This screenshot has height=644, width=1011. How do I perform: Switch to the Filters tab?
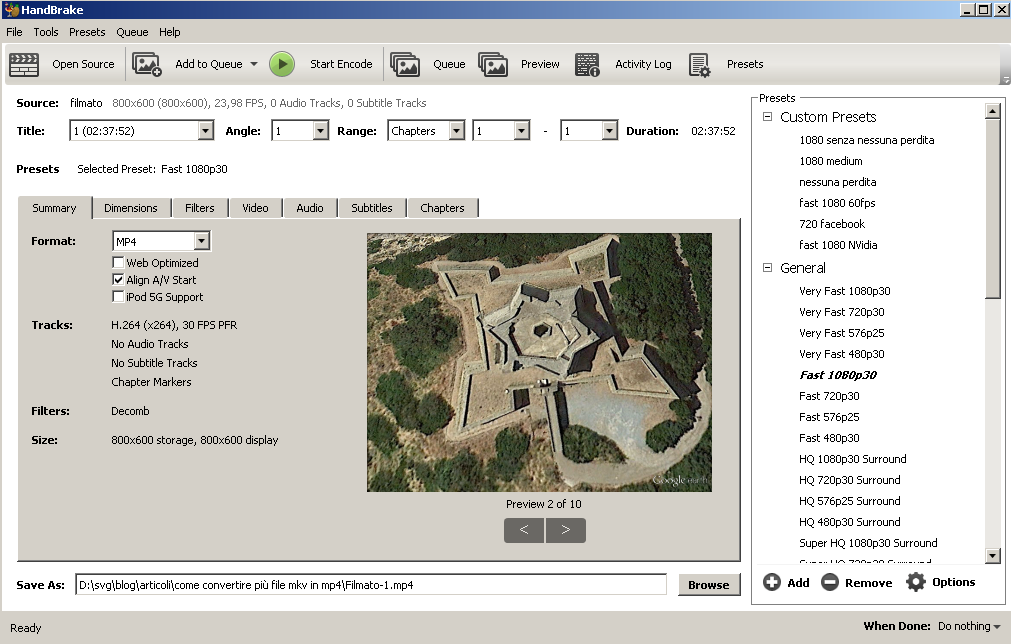point(200,208)
